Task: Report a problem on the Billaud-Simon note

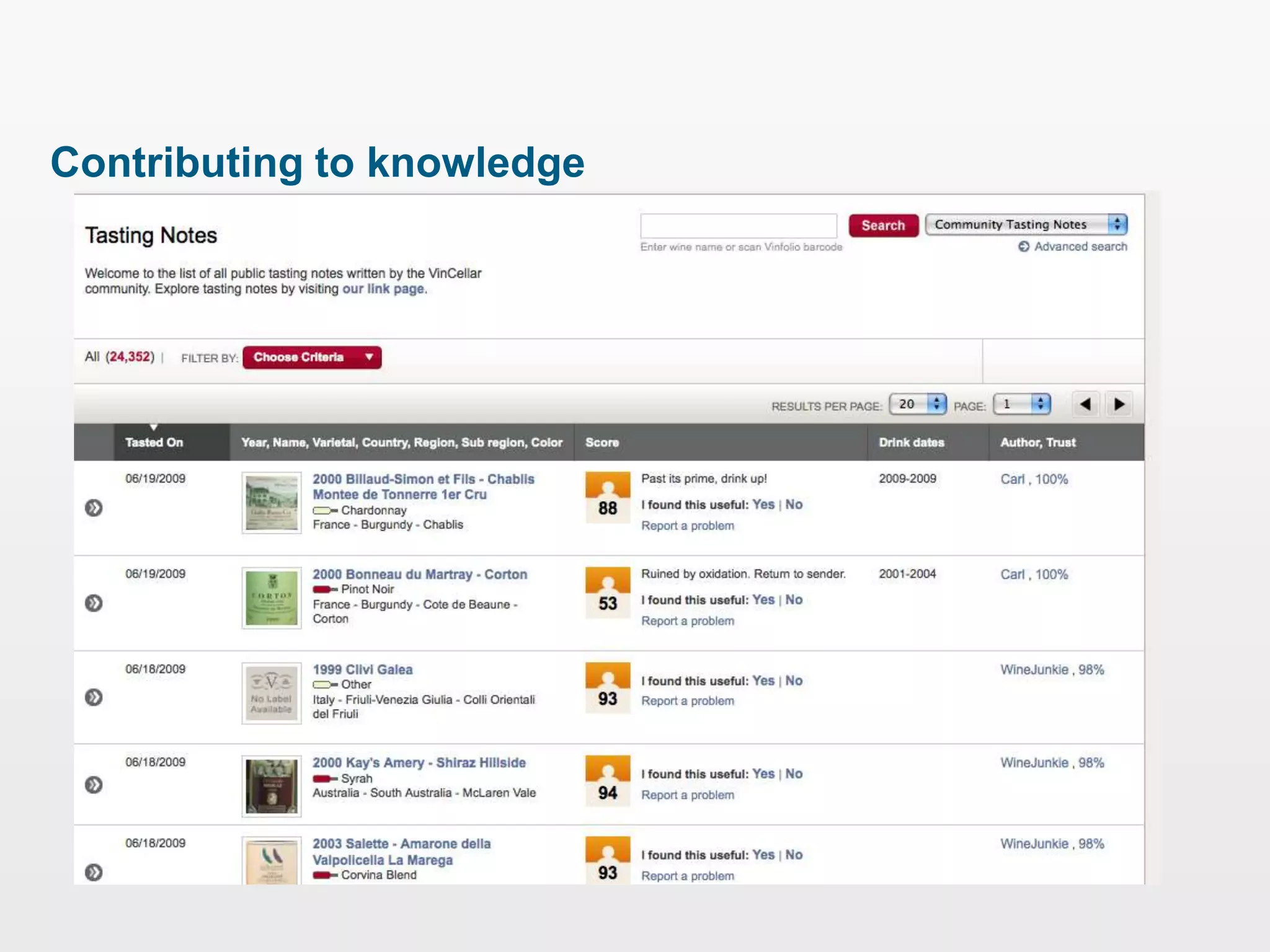Action: pos(688,526)
